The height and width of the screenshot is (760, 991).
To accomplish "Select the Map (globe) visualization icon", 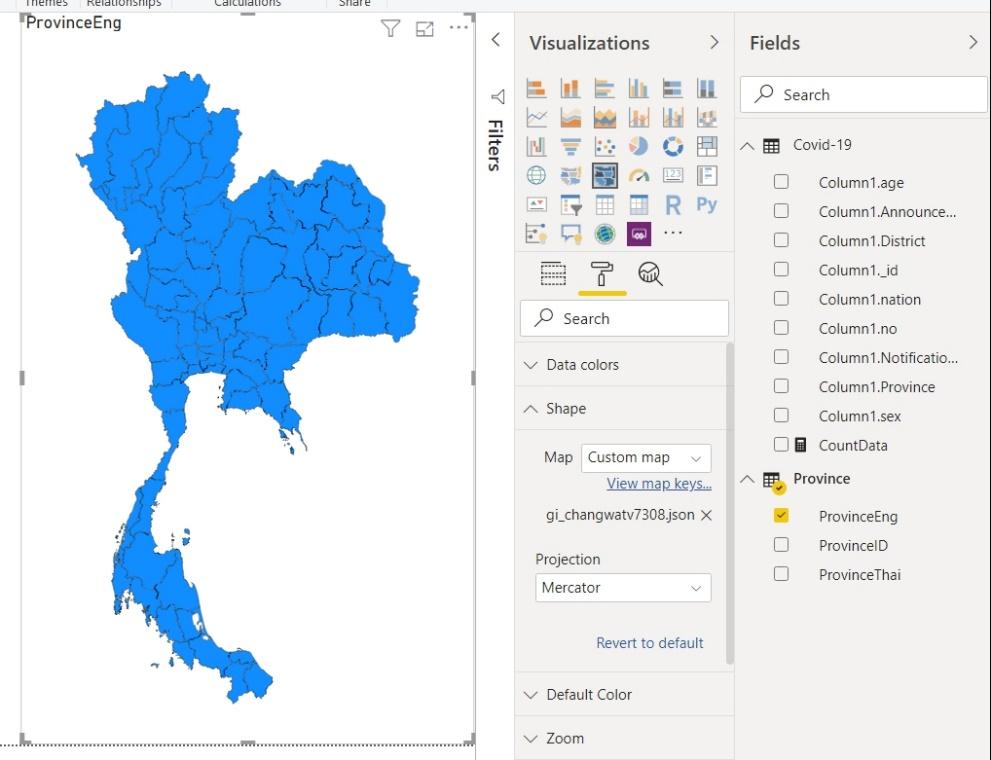I will click(536, 175).
